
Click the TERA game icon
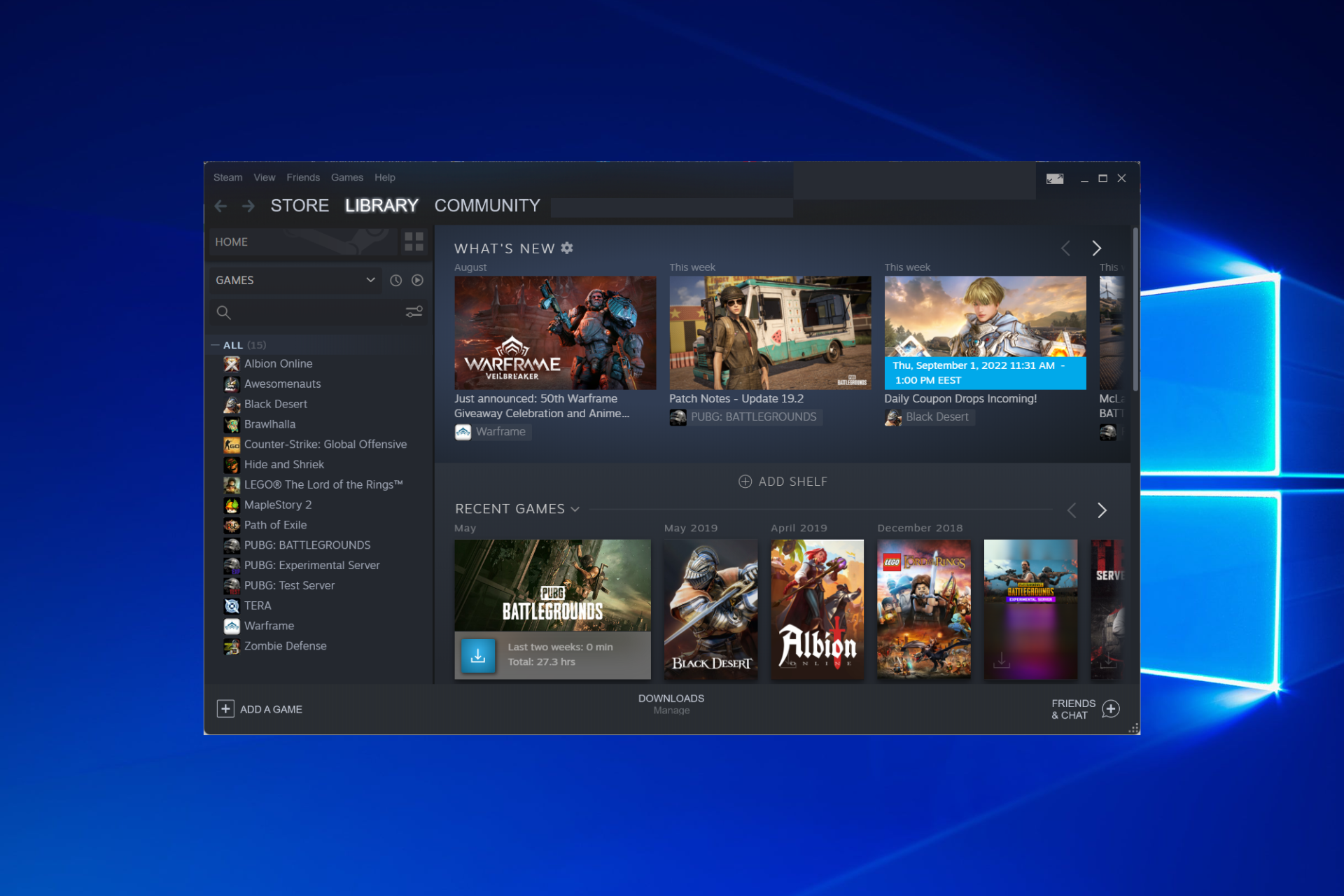click(x=232, y=606)
